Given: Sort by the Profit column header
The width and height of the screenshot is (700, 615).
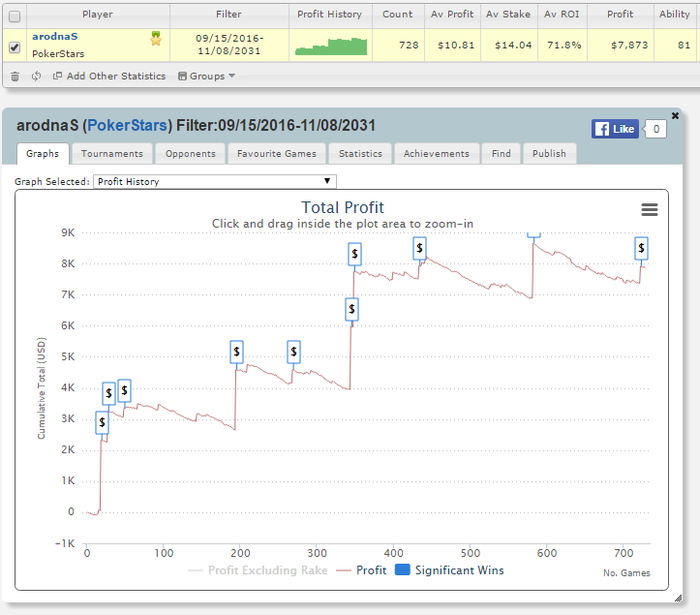Looking at the screenshot, I should [620, 15].
